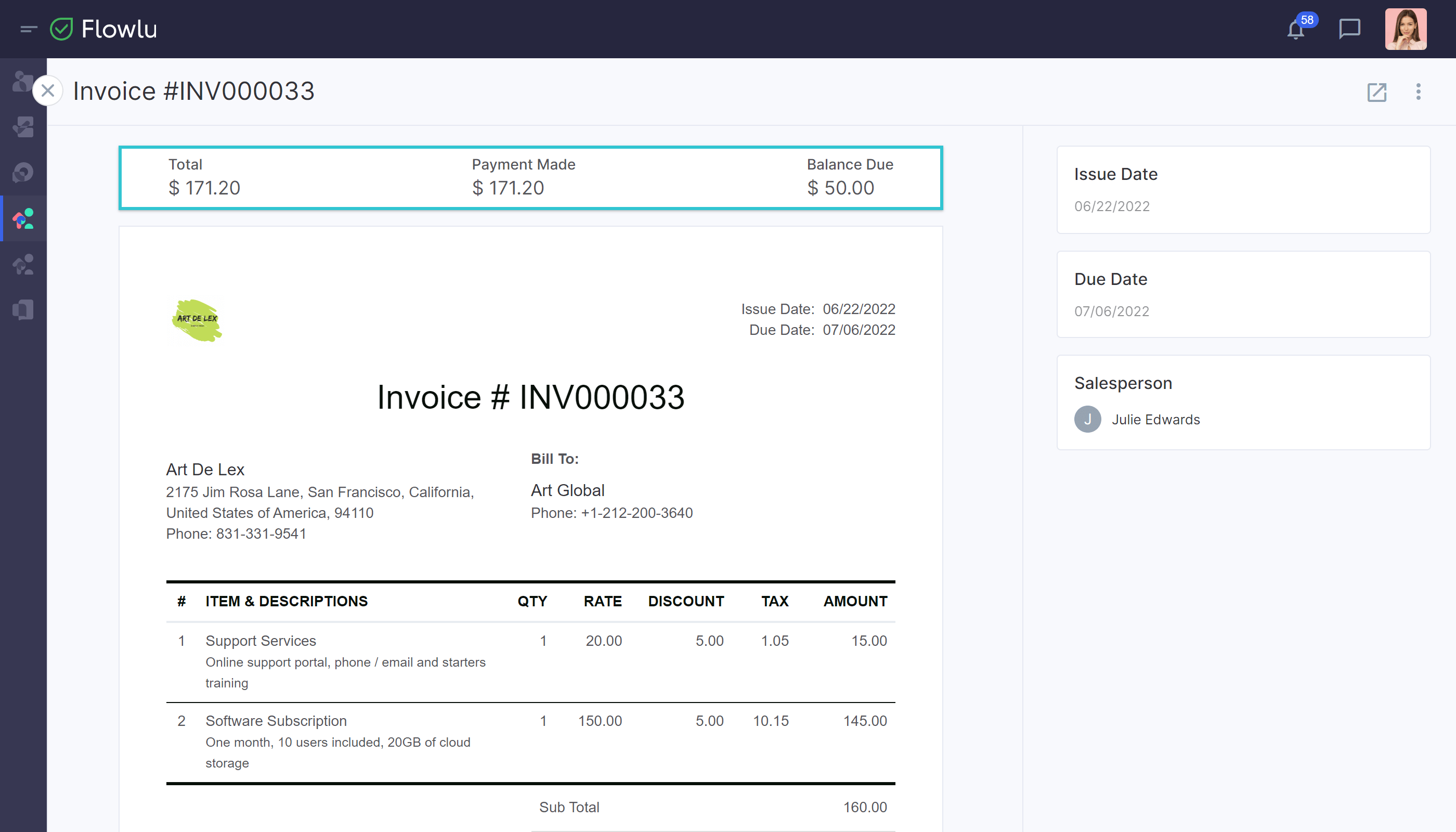Click the Total $ 171.20 amount
1456x832 pixels.
point(204,188)
